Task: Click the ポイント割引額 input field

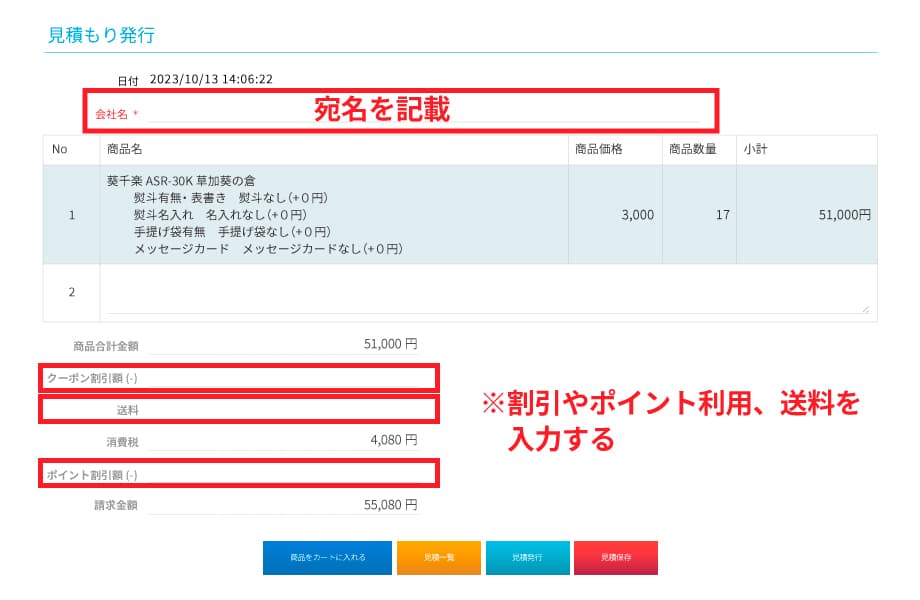Action: pos(283,474)
